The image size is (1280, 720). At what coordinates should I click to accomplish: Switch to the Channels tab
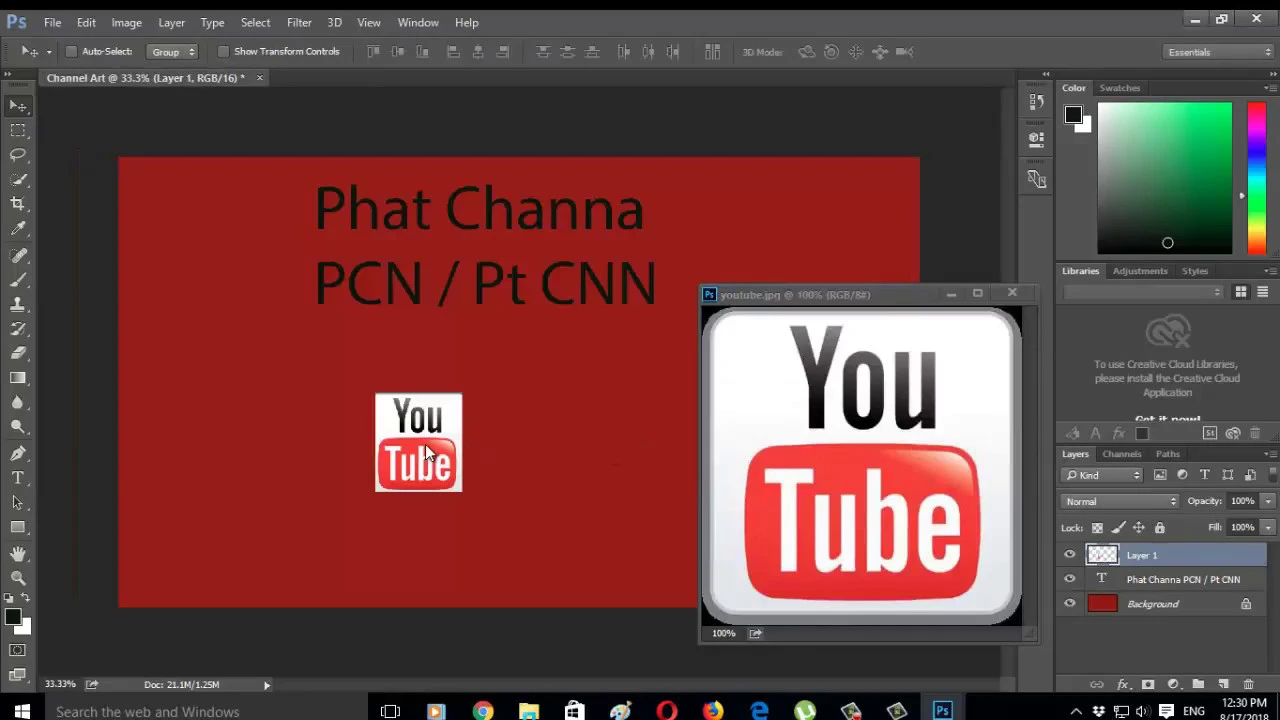[1121, 454]
